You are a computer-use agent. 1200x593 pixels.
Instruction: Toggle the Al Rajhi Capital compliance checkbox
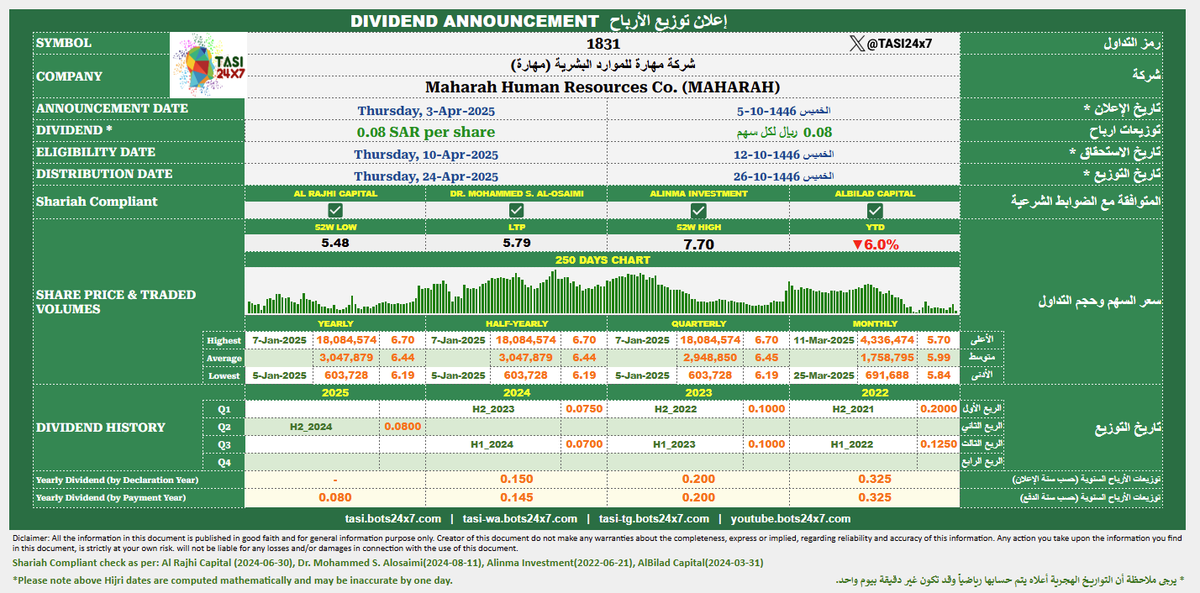[x=336, y=210]
